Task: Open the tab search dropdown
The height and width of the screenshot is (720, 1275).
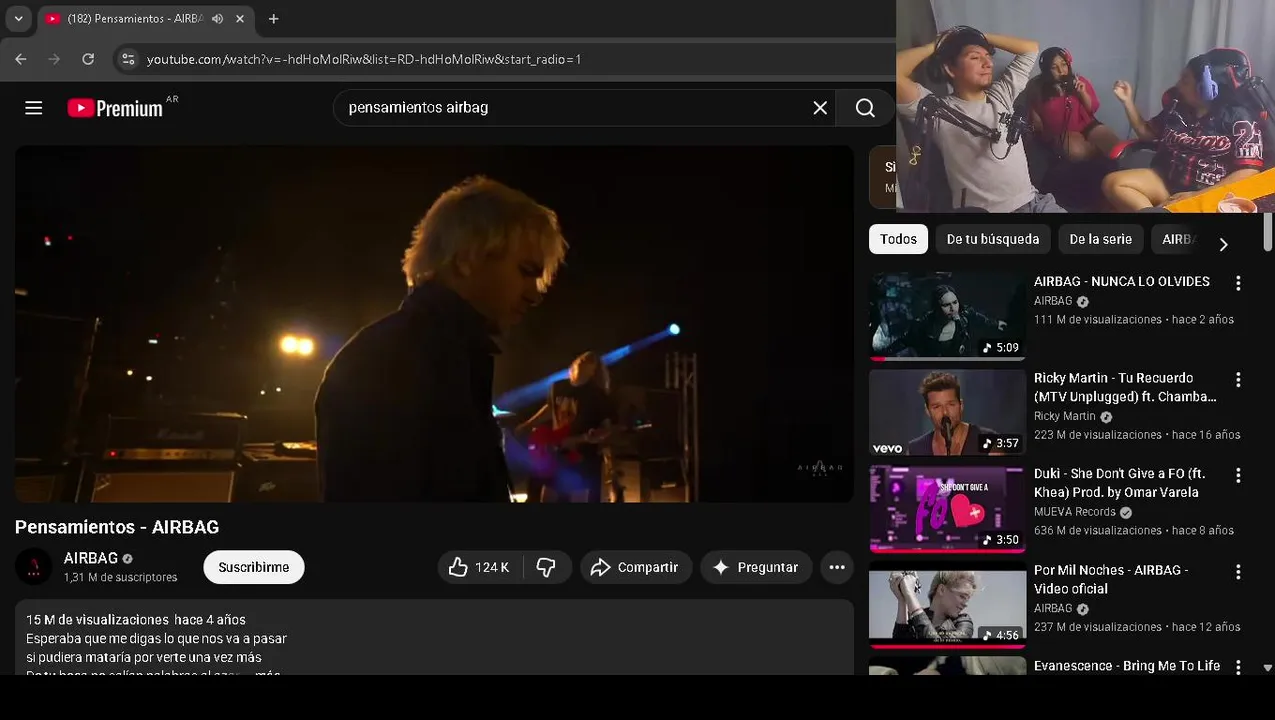Action: [x=18, y=18]
